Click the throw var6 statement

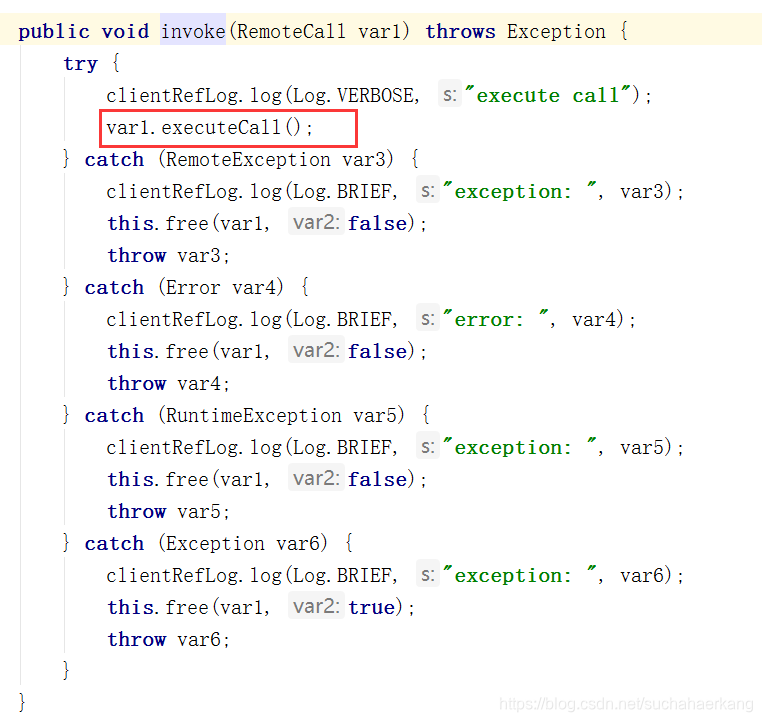[168, 639]
